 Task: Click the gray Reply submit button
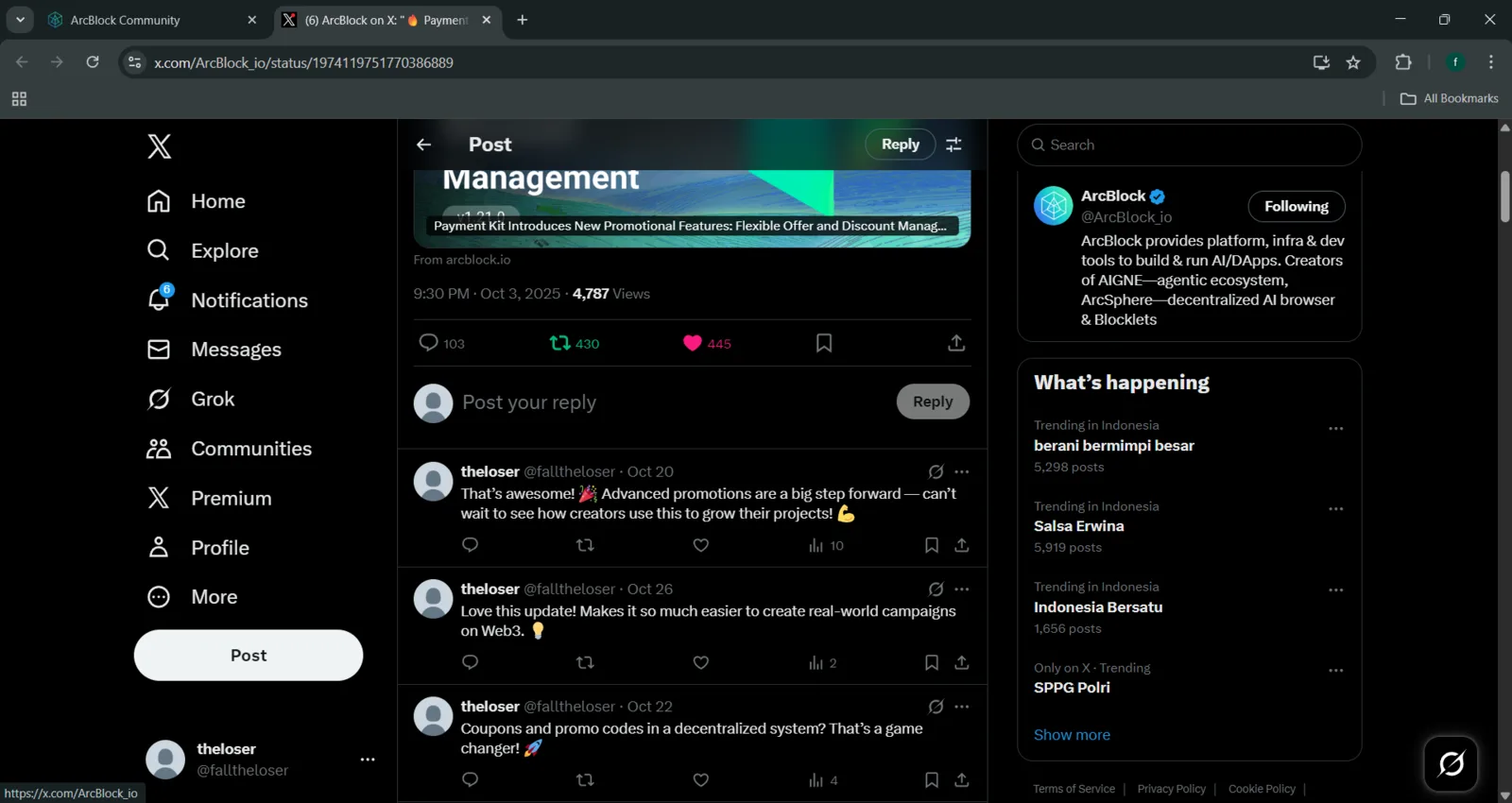pyautogui.click(x=933, y=401)
